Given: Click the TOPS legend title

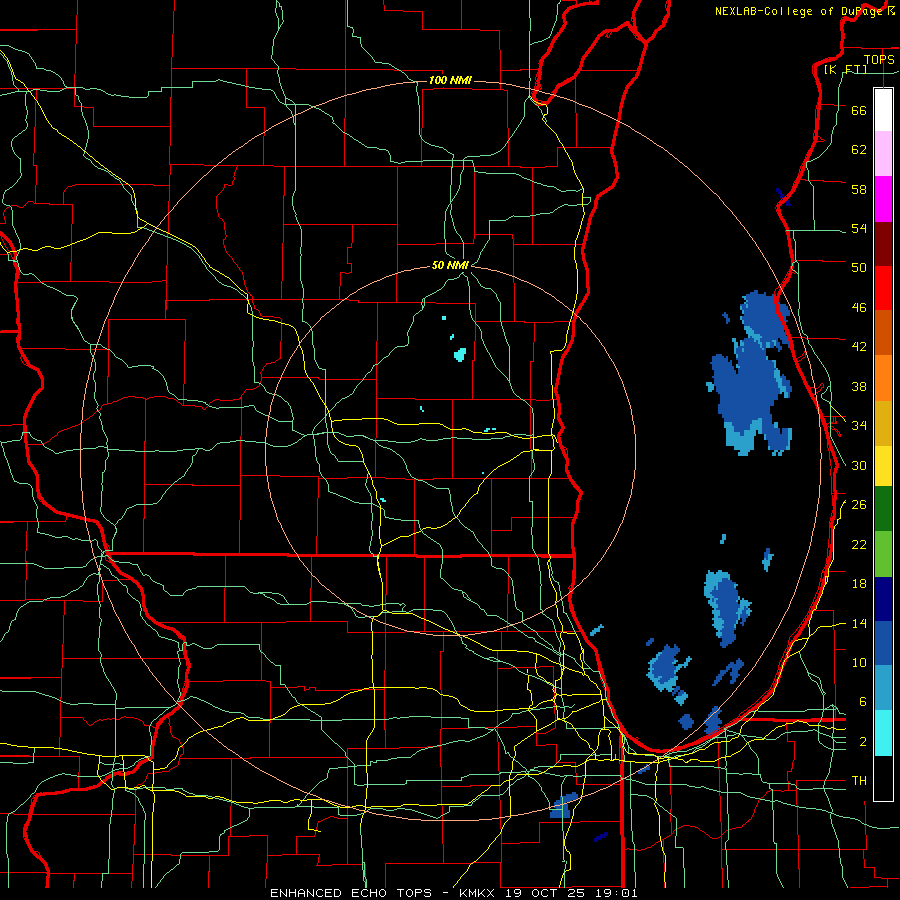Looking at the screenshot, I should 879,59.
